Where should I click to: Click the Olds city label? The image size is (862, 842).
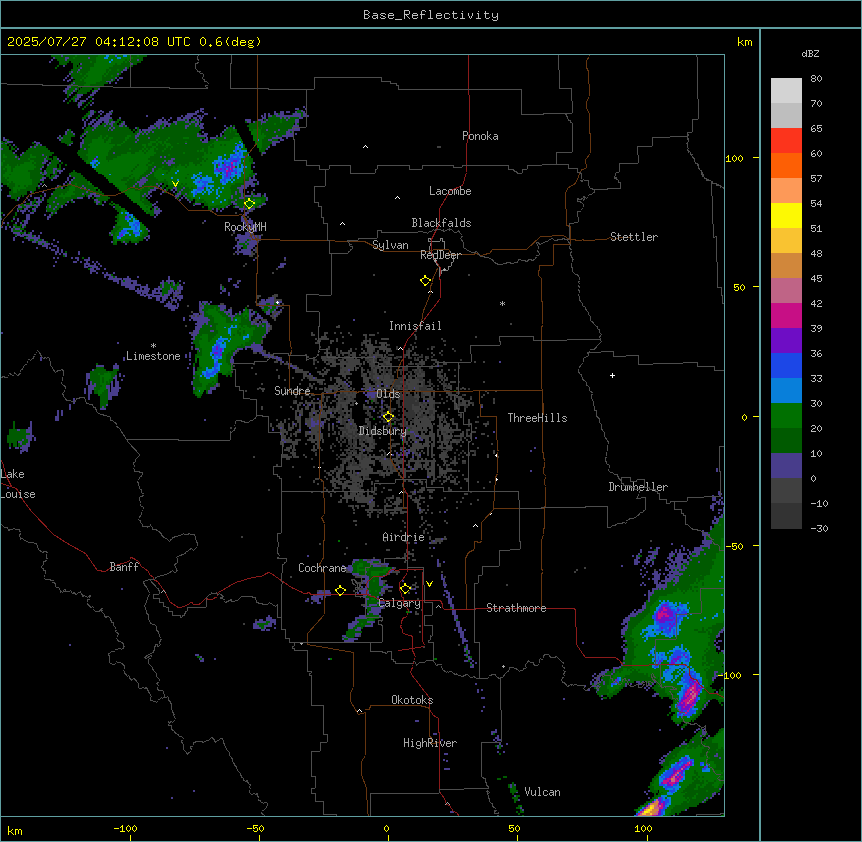coord(388,394)
